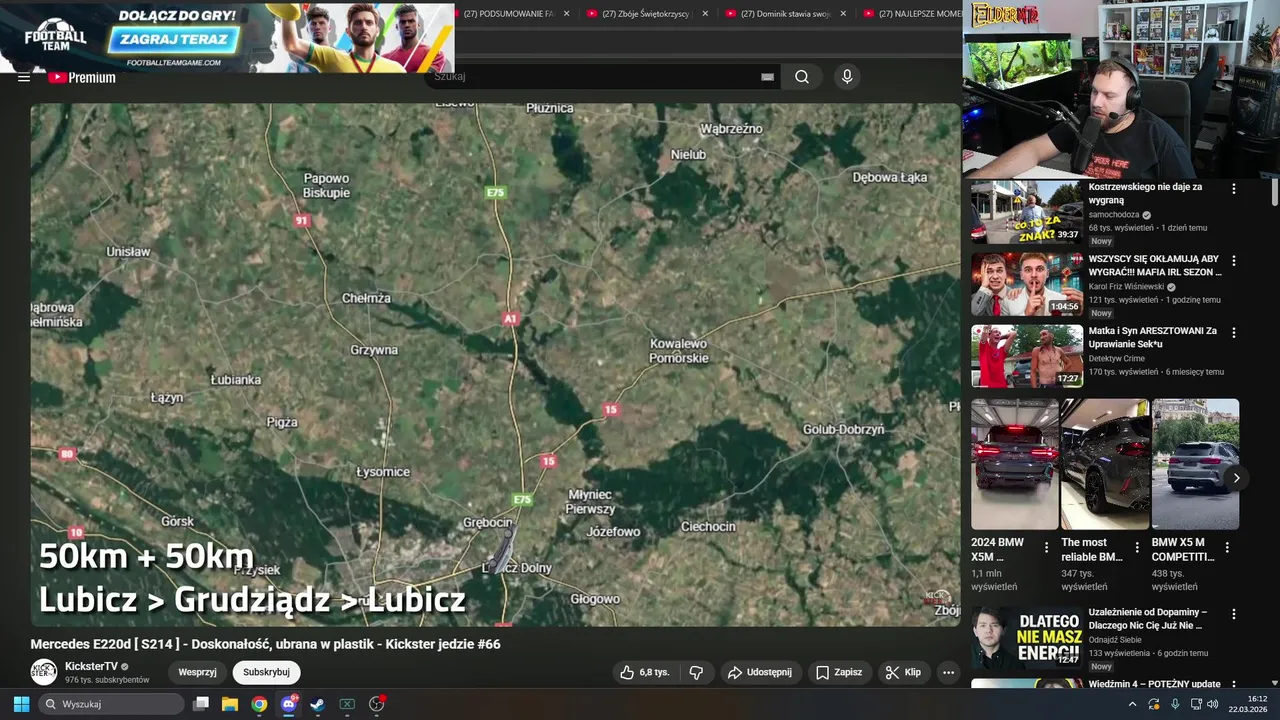Click the magnifier search button
The image size is (1280, 720).
pos(802,77)
